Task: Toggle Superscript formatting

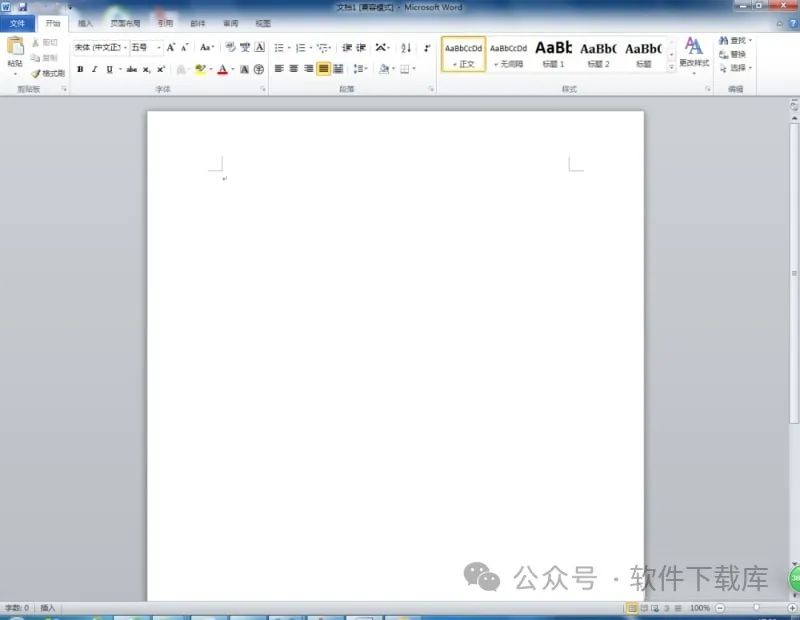Action: 161,69
